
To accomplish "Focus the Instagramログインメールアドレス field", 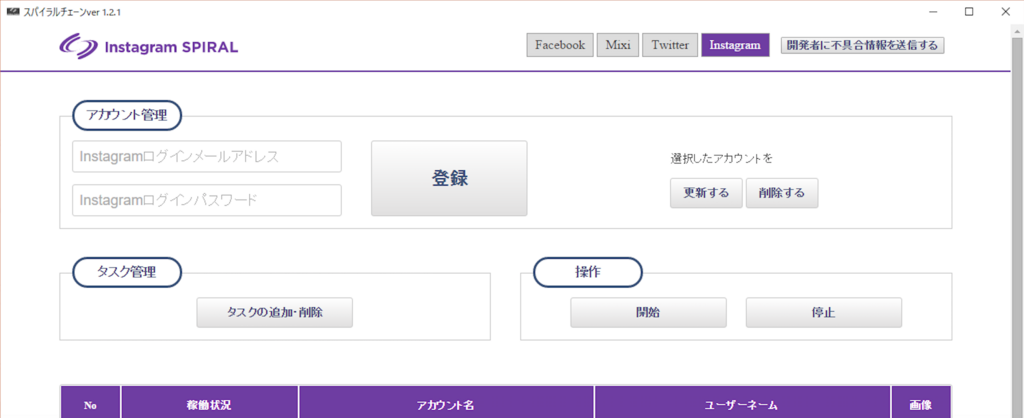I will (207, 157).
